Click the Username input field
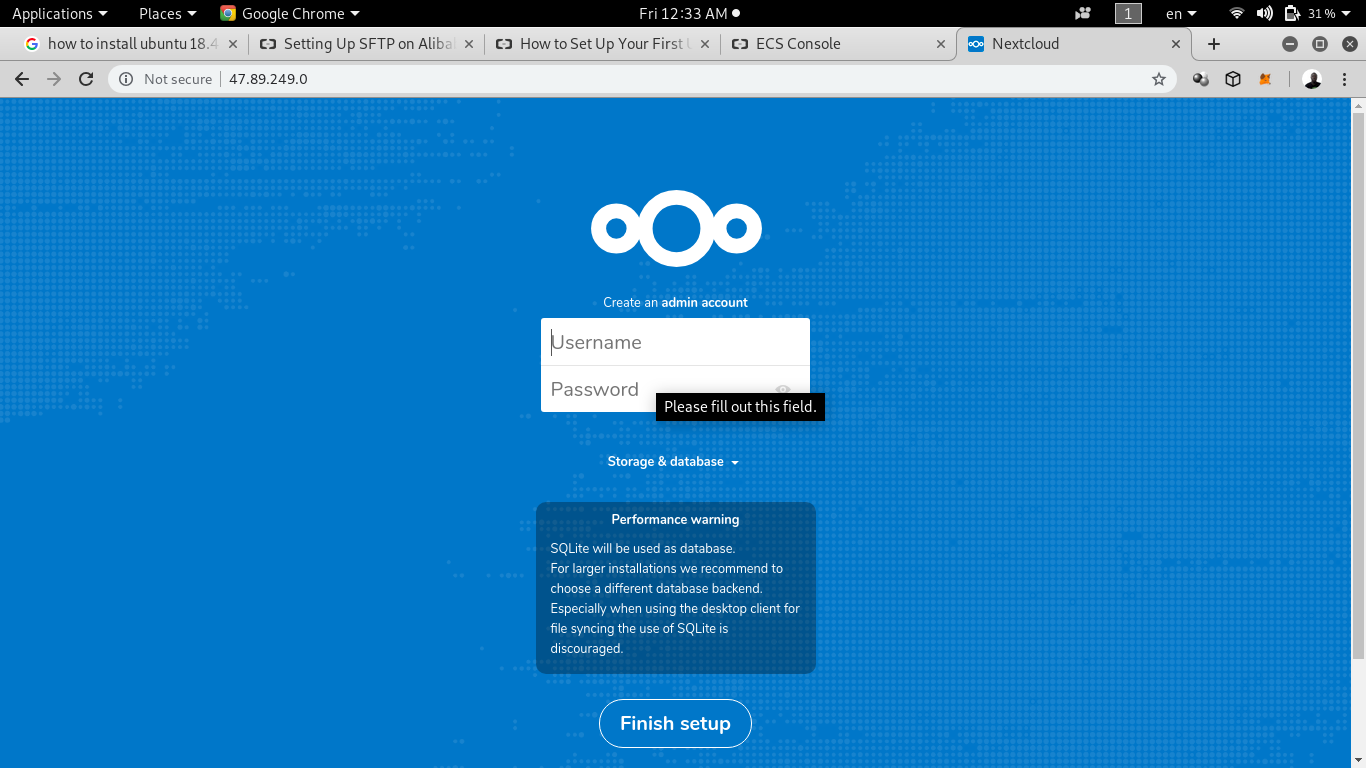 pyautogui.click(x=675, y=342)
